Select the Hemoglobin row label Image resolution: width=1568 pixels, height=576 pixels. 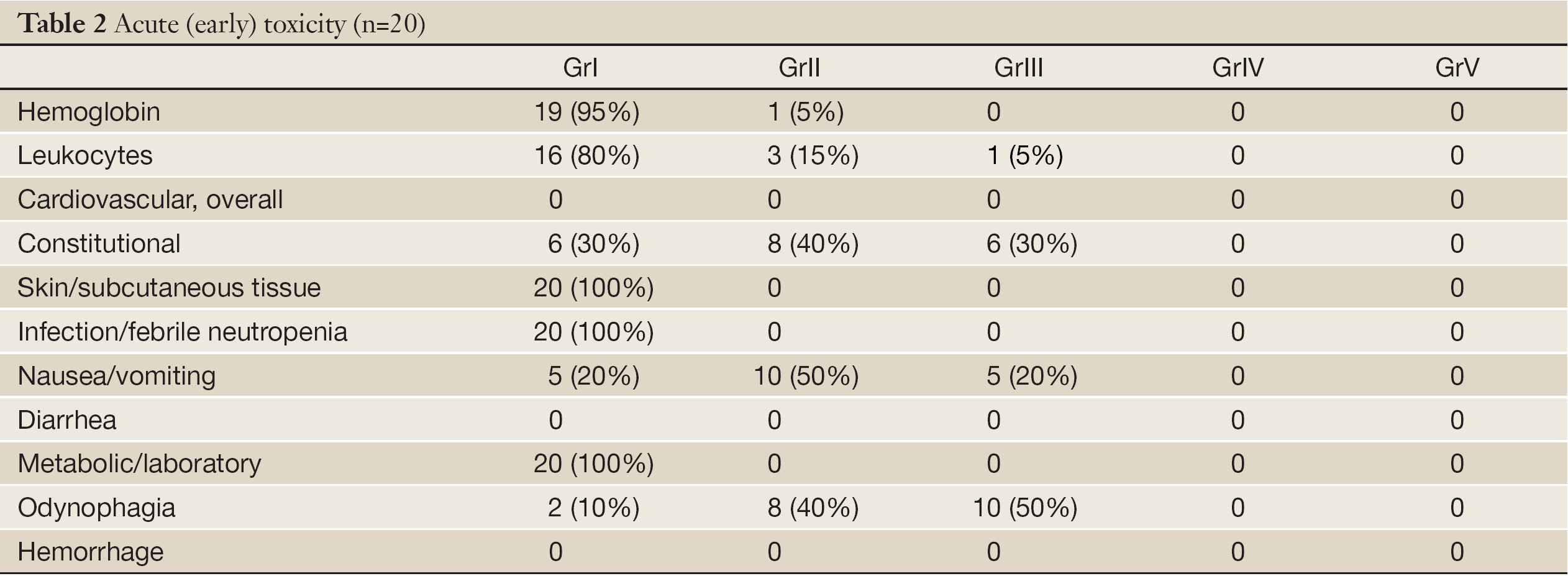pyautogui.click(x=89, y=112)
